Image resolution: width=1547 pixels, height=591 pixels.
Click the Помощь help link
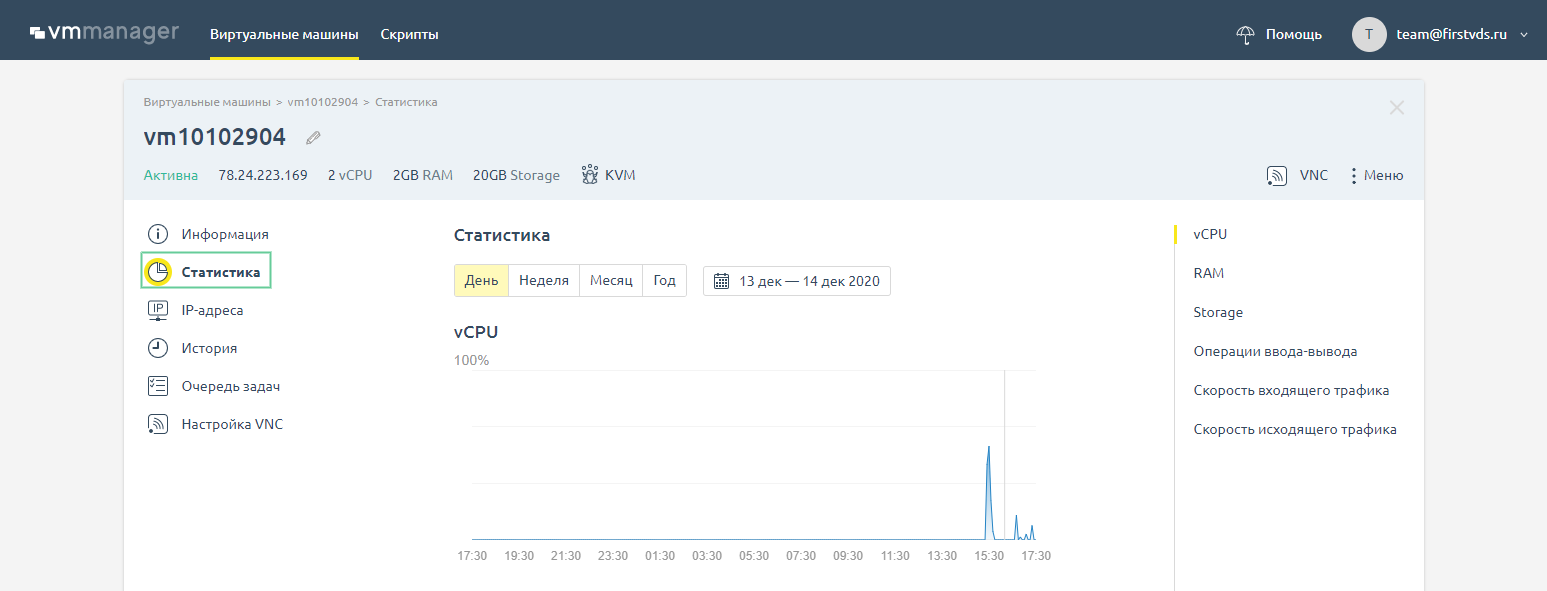click(1294, 34)
